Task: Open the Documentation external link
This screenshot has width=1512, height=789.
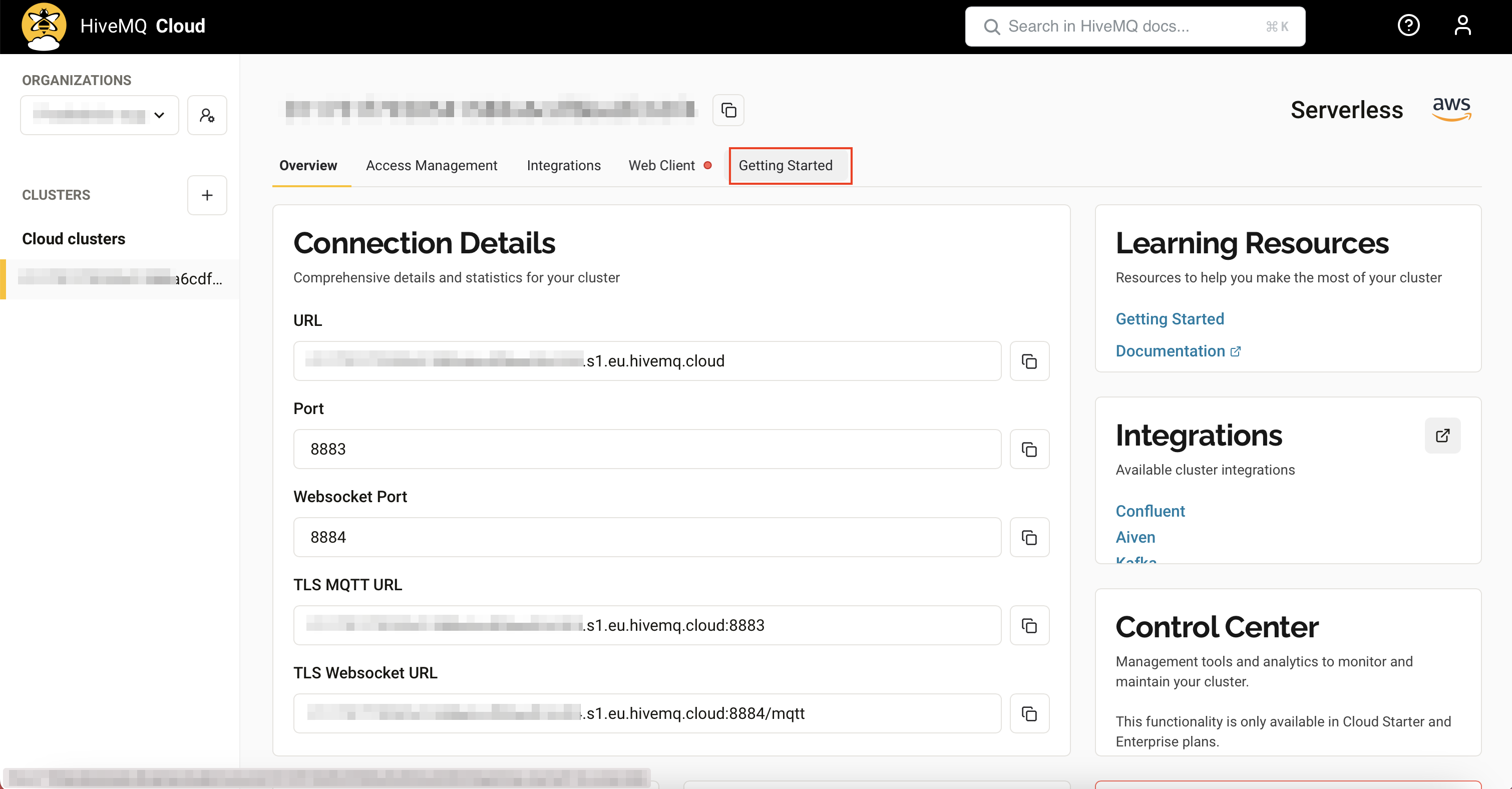Action: (x=1178, y=351)
